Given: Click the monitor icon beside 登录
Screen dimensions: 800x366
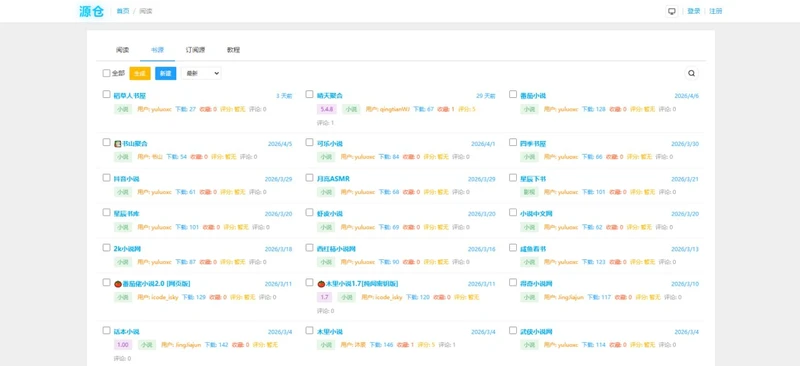Looking at the screenshot, I should (672, 11).
